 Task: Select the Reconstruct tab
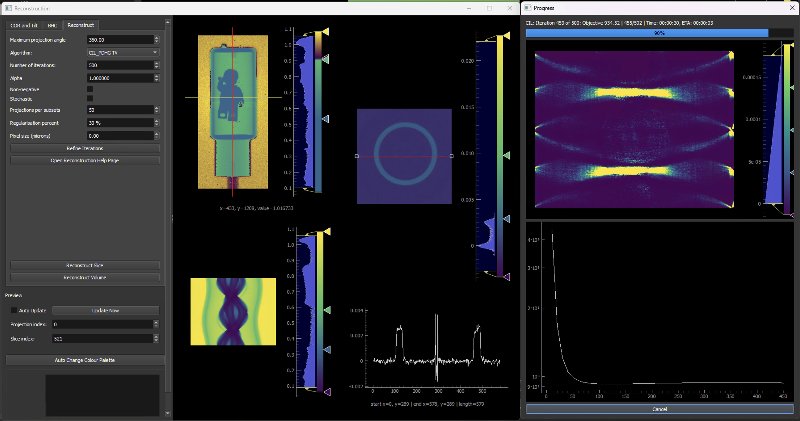81,25
